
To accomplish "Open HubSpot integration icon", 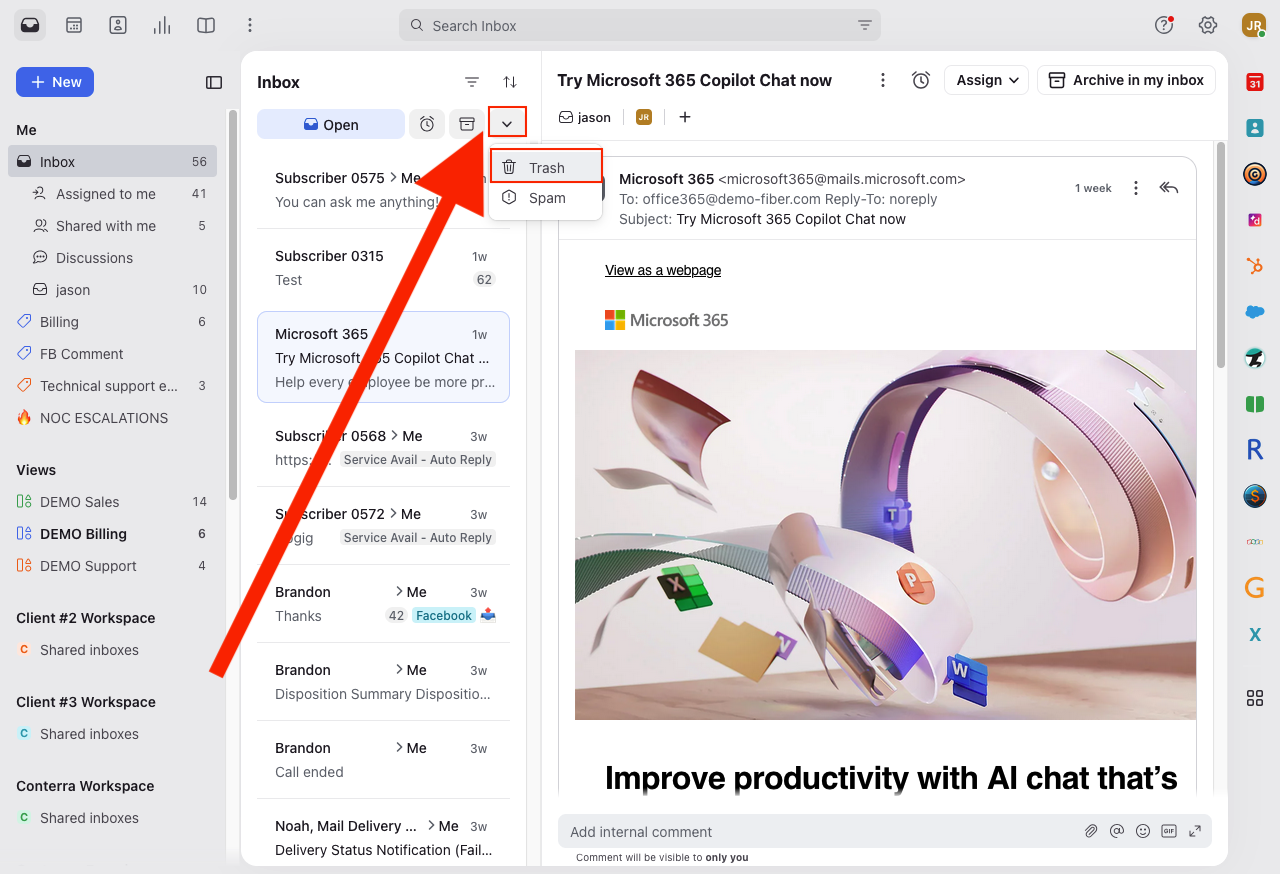I will coord(1254,266).
